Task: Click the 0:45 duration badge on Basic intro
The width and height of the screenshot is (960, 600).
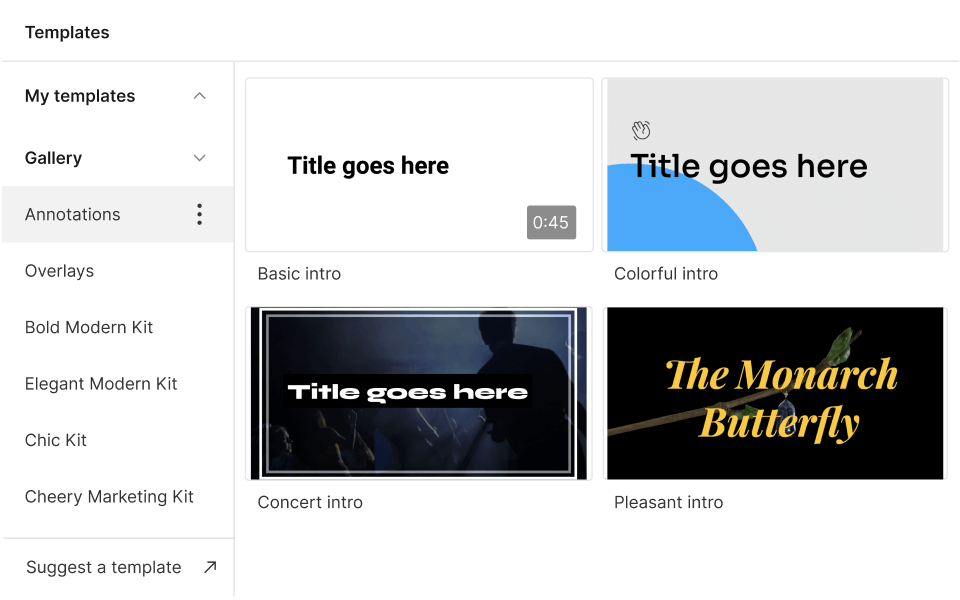Action: [551, 223]
